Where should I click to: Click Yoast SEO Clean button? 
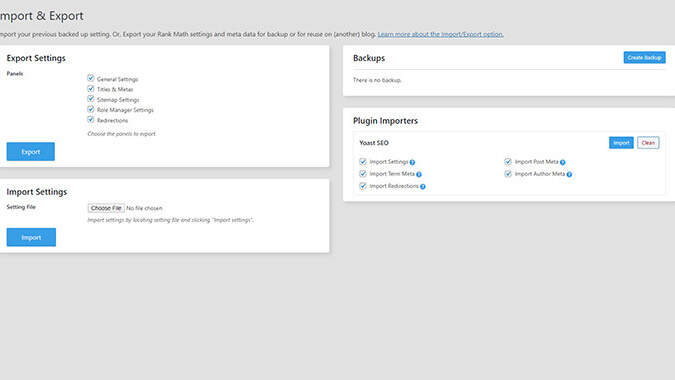coord(648,142)
